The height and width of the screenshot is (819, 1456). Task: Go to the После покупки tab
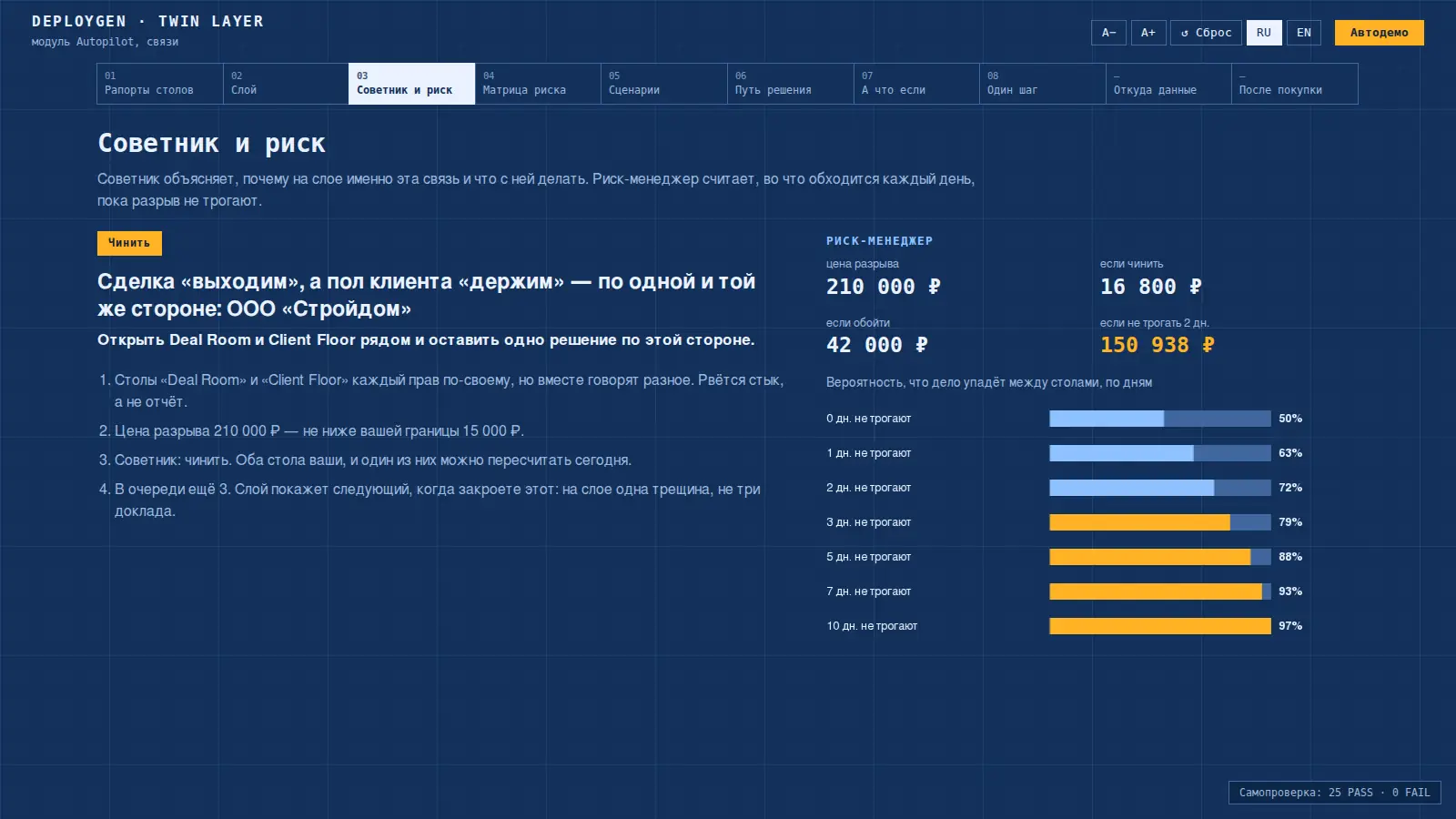point(1295,84)
